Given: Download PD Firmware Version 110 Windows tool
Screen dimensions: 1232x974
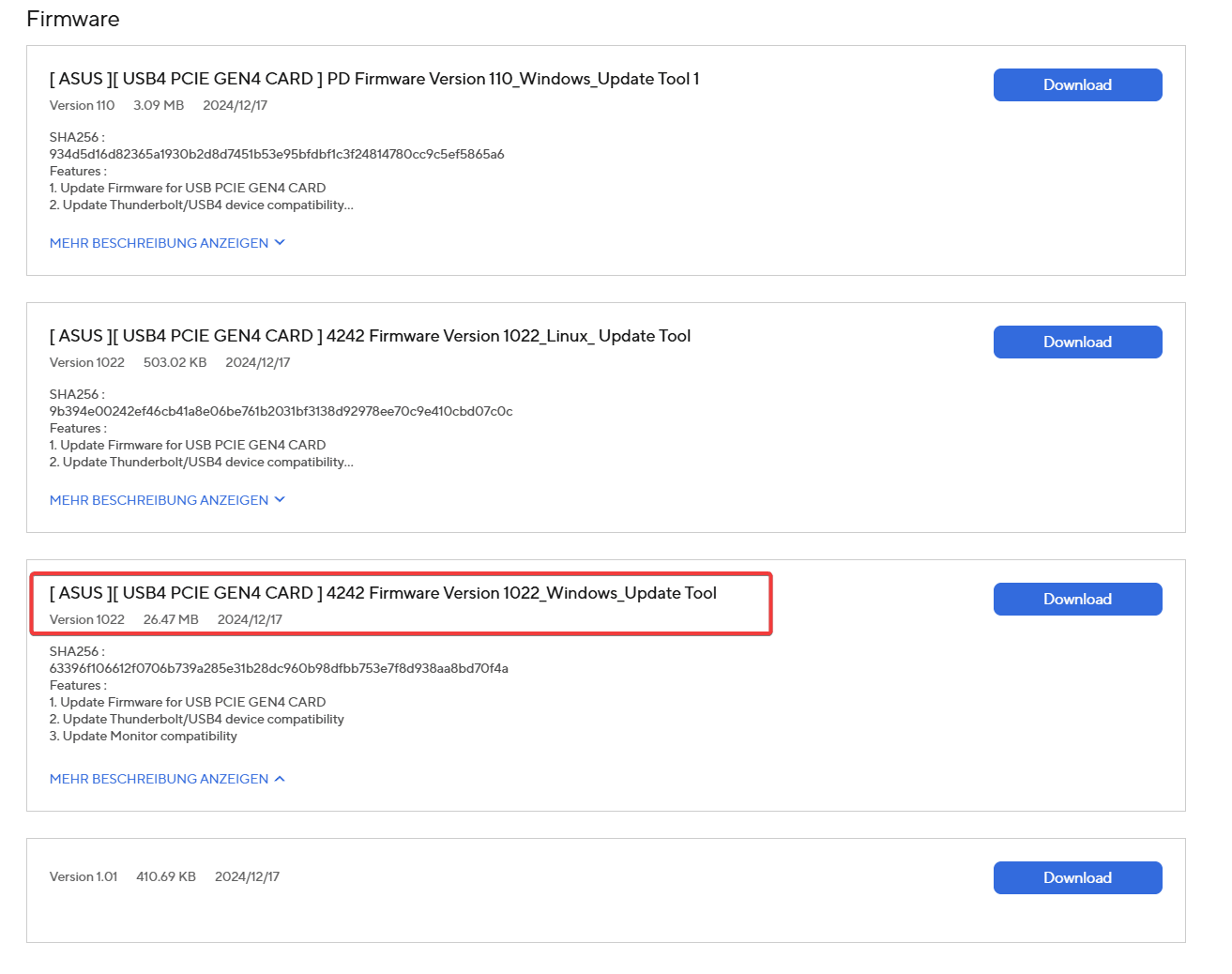Looking at the screenshot, I should coord(1077,84).
